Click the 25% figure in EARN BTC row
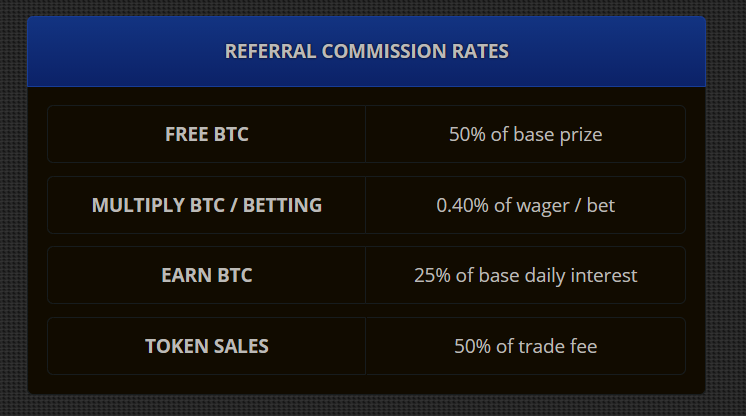 (432, 275)
